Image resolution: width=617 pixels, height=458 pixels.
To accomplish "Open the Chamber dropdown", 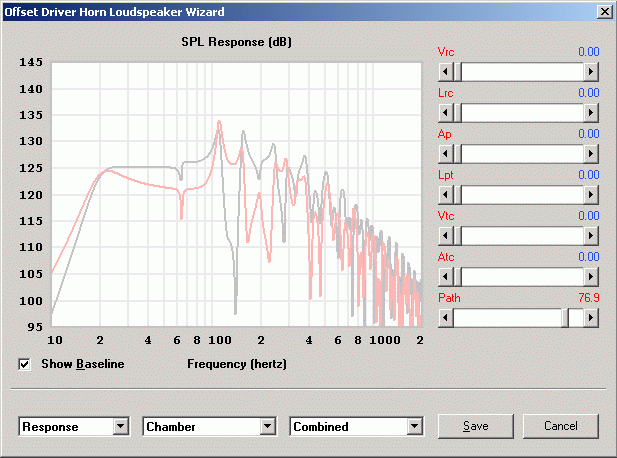I will click(x=268, y=426).
